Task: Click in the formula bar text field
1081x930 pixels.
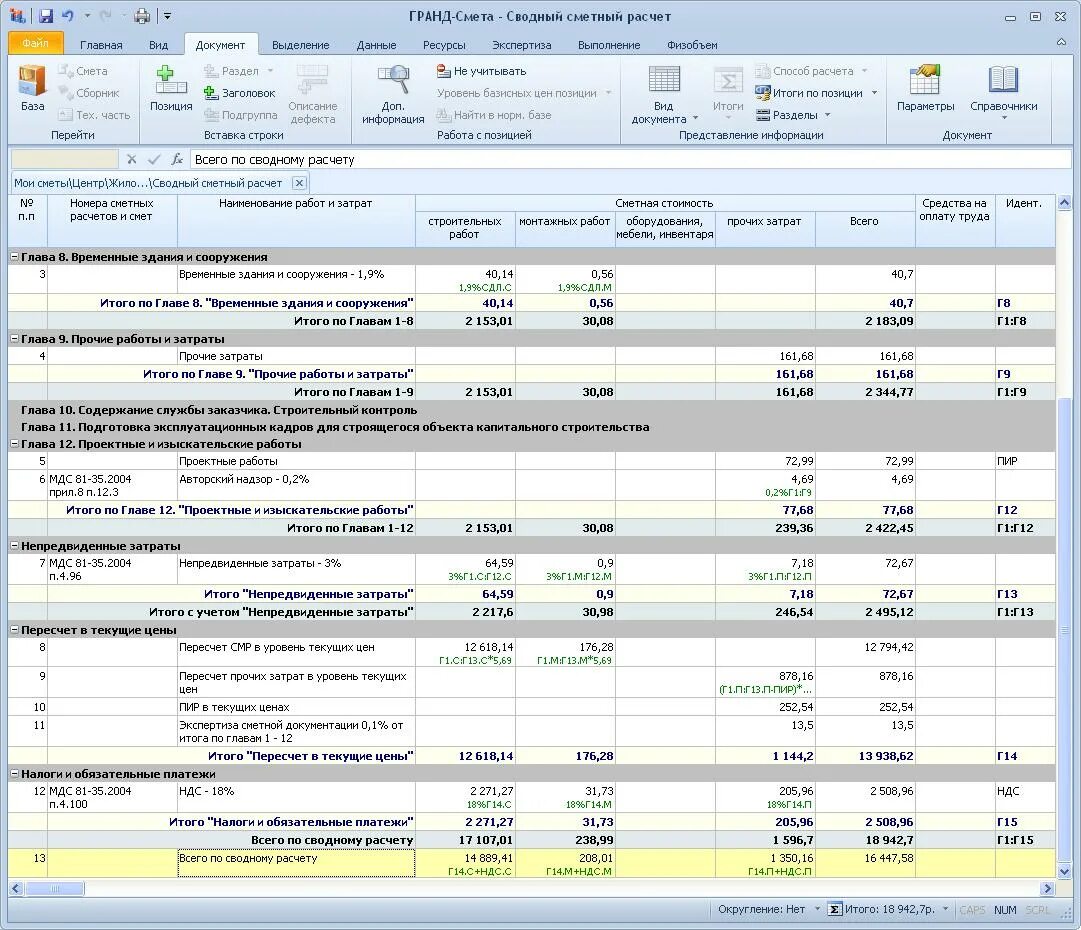Action: [630, 159]
